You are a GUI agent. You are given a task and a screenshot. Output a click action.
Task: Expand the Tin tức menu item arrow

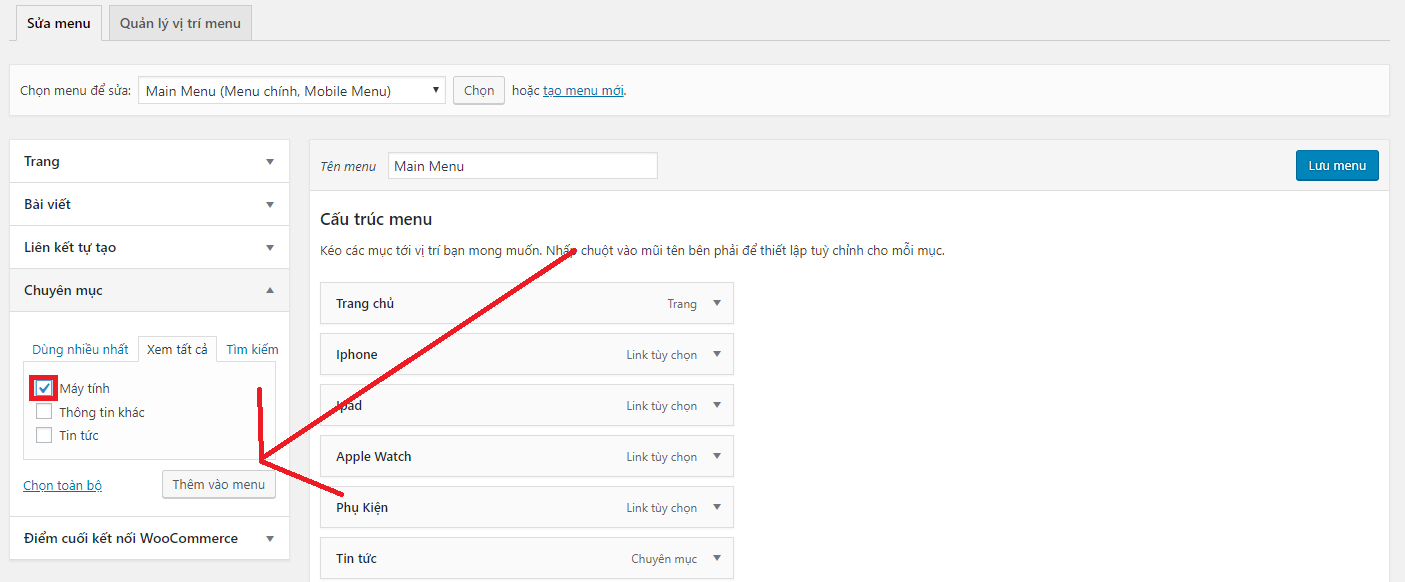[716, 558]
